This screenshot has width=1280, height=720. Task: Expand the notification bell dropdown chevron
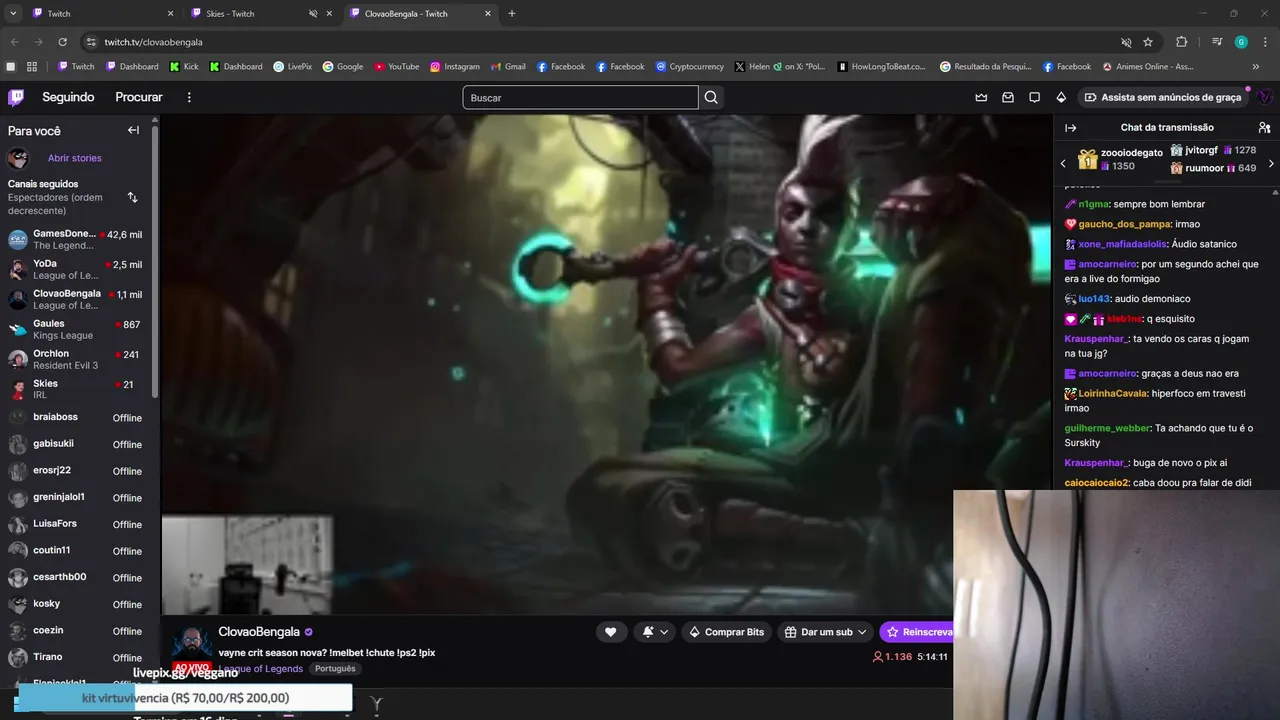coord(664,632)
